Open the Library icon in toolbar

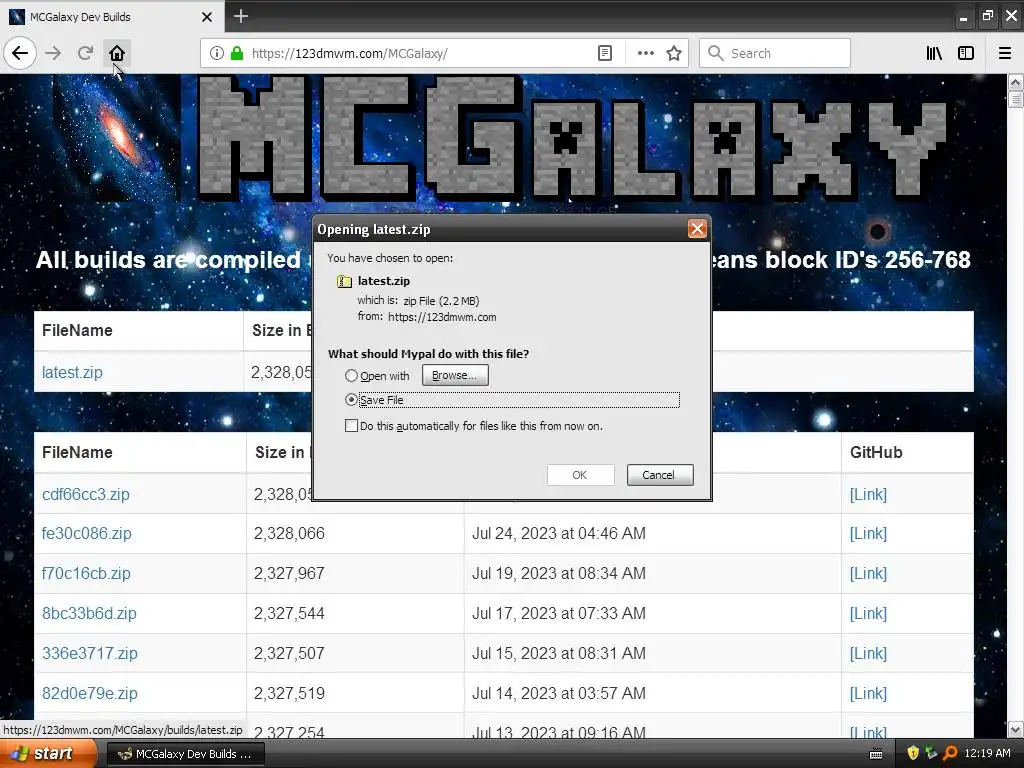[x=935, y=53]
